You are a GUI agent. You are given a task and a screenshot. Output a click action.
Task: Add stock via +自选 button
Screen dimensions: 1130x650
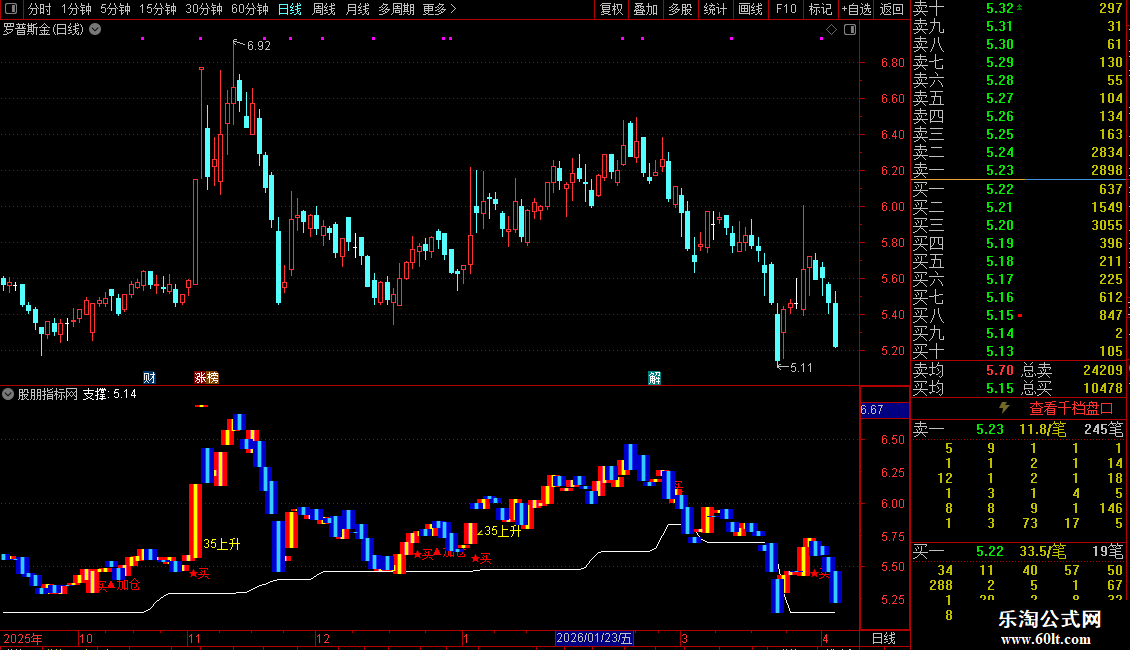coord(856,9)
